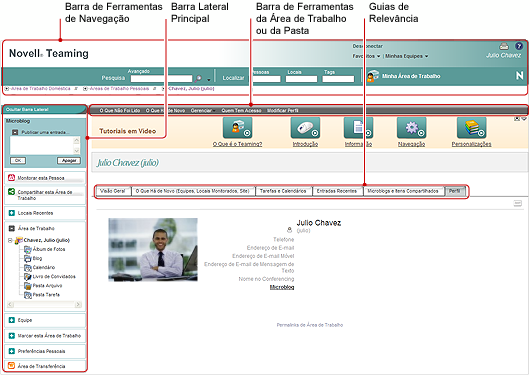Viewport: 530px width, 375px height.
Task: Click the printer icon in the header
Action: [x=504, y=46]
